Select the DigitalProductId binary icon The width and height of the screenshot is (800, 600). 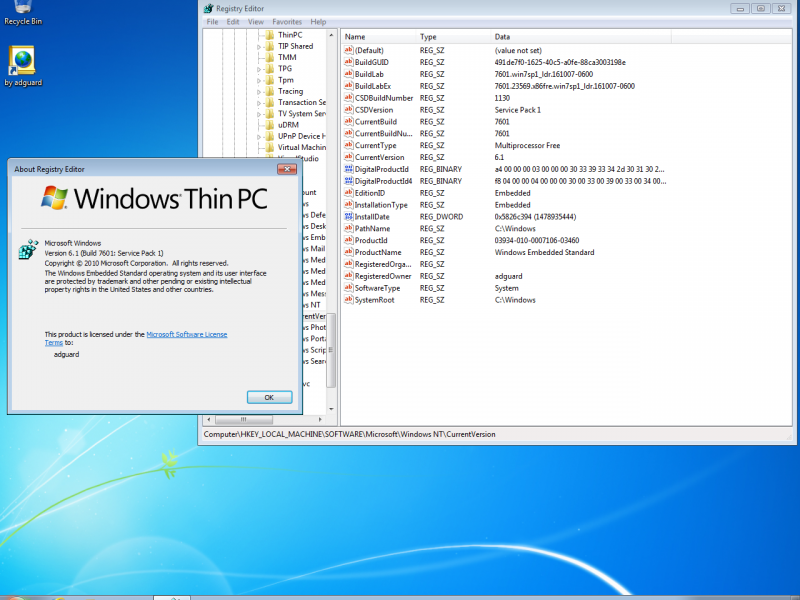pyautogui.click(x=348, y=169)
